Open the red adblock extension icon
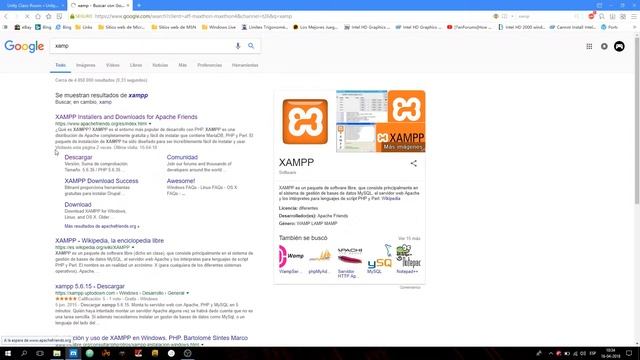 pos(591,16)
